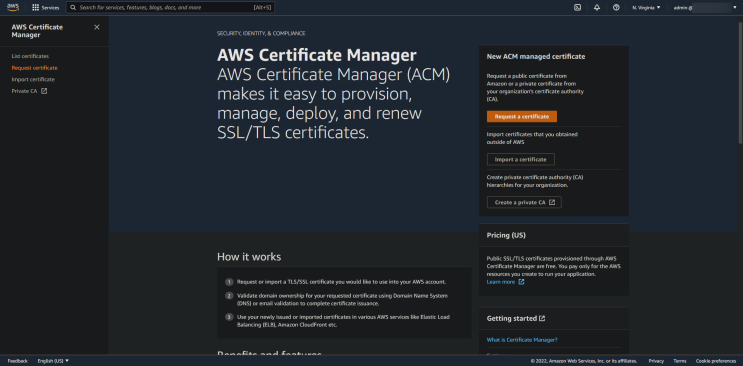Click the Feedback link in the footer

[x=18, y=361]
